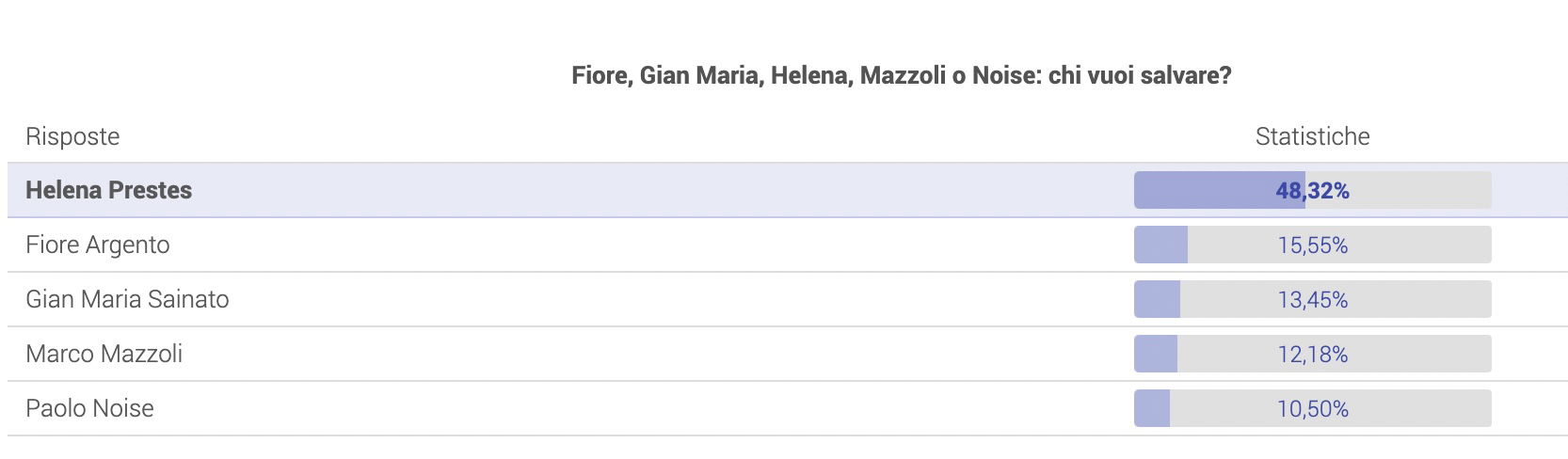
Task: Click the 12,18% percentage value
Action: coord(1313,355)
